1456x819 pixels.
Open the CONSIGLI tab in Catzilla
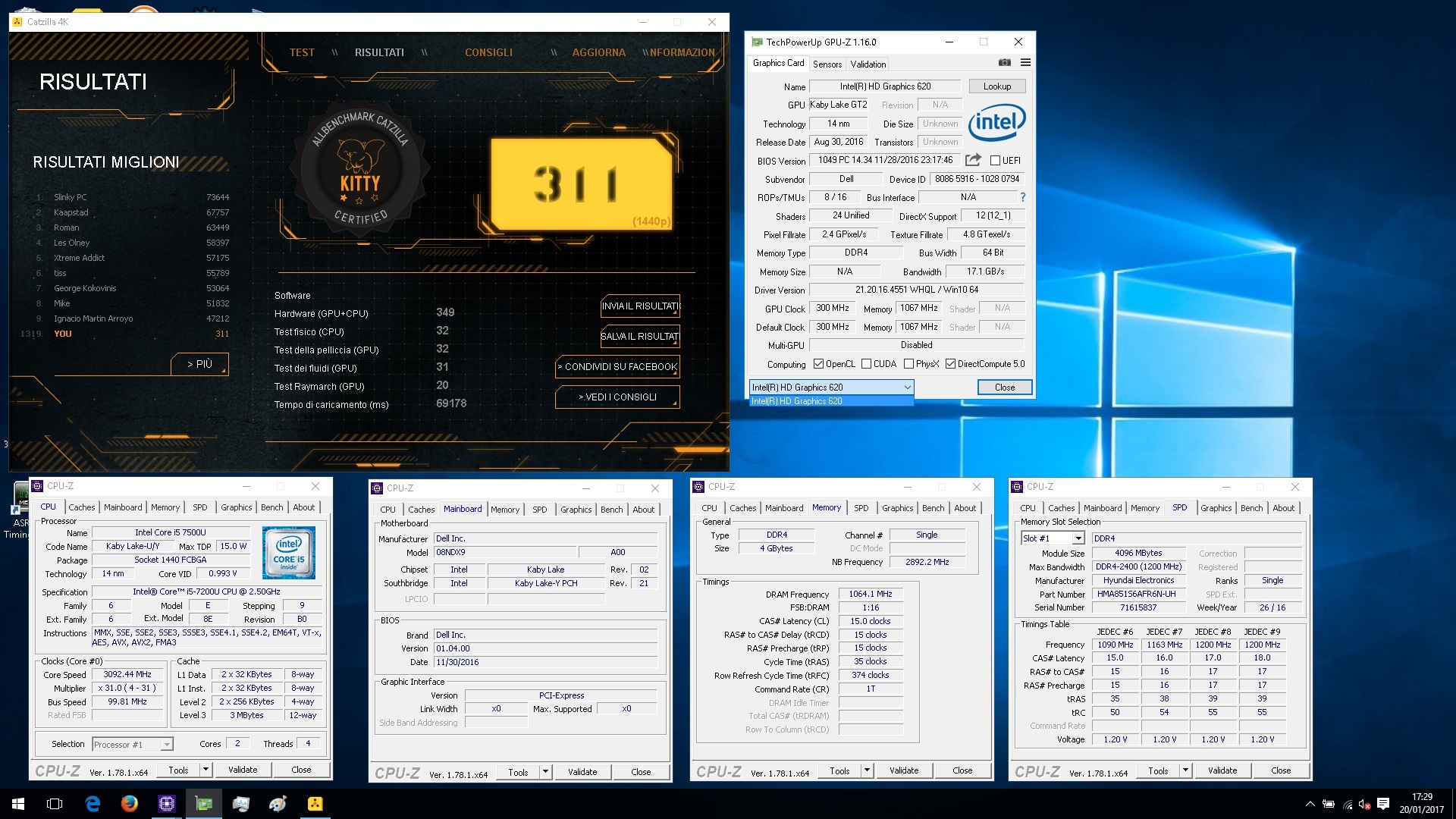[x=488, y=52]
